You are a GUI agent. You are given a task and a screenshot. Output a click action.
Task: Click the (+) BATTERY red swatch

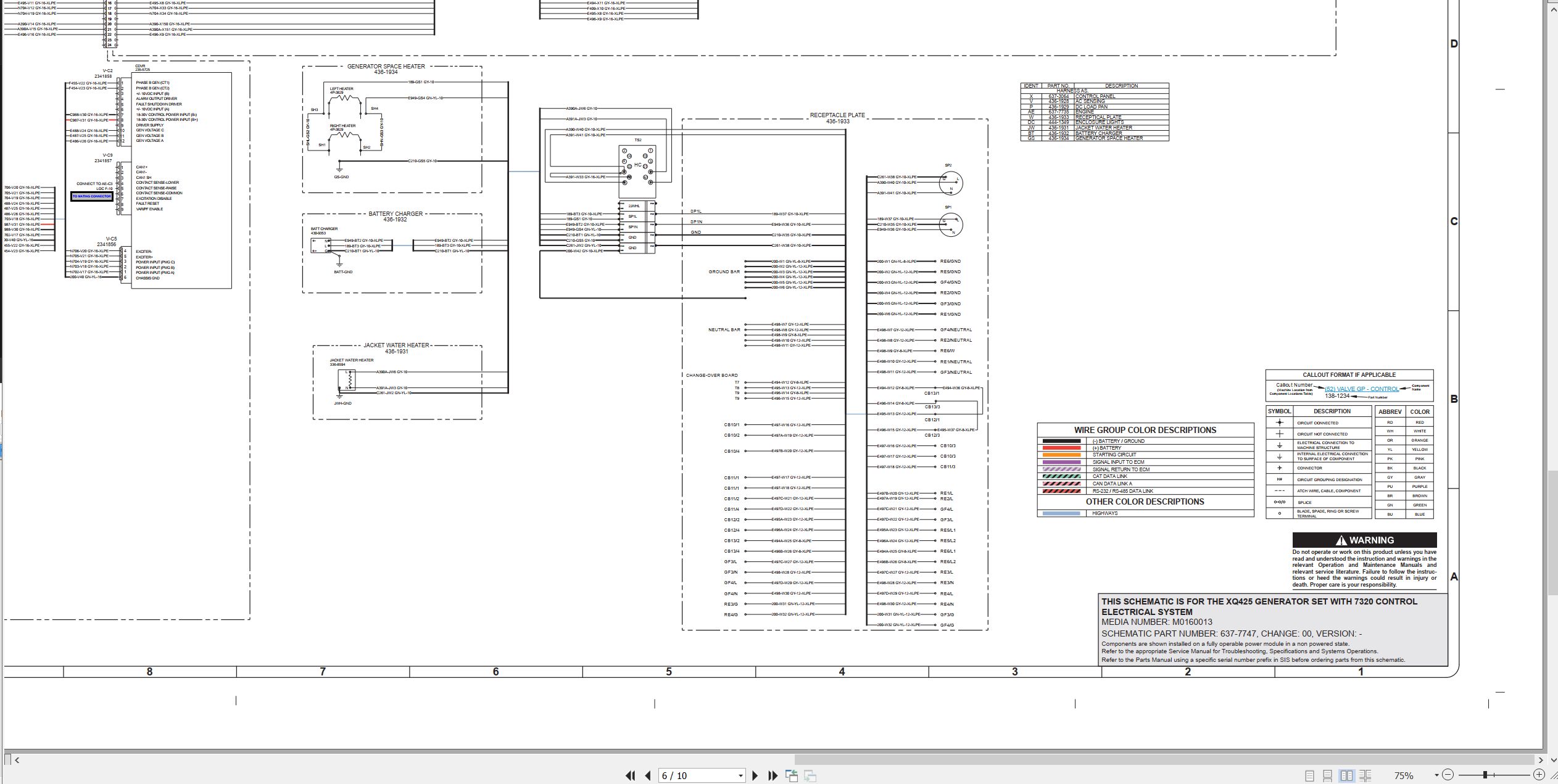[x=1061, y=448]
